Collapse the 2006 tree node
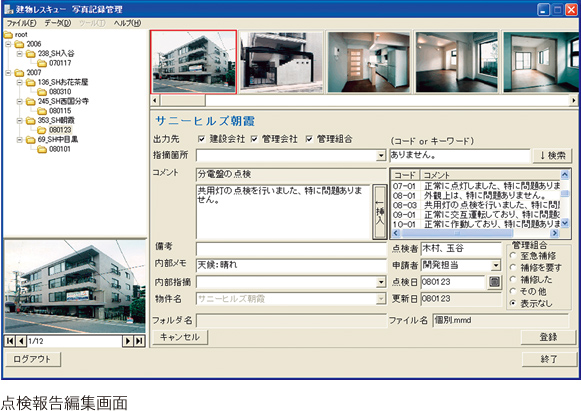 (x=8, y=44)
